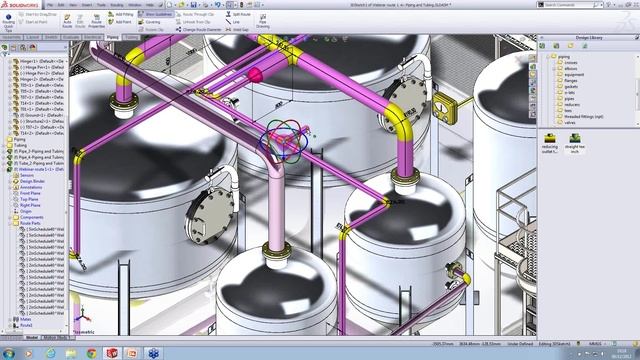
Task: Open the Routing menu
Action: 117,5
